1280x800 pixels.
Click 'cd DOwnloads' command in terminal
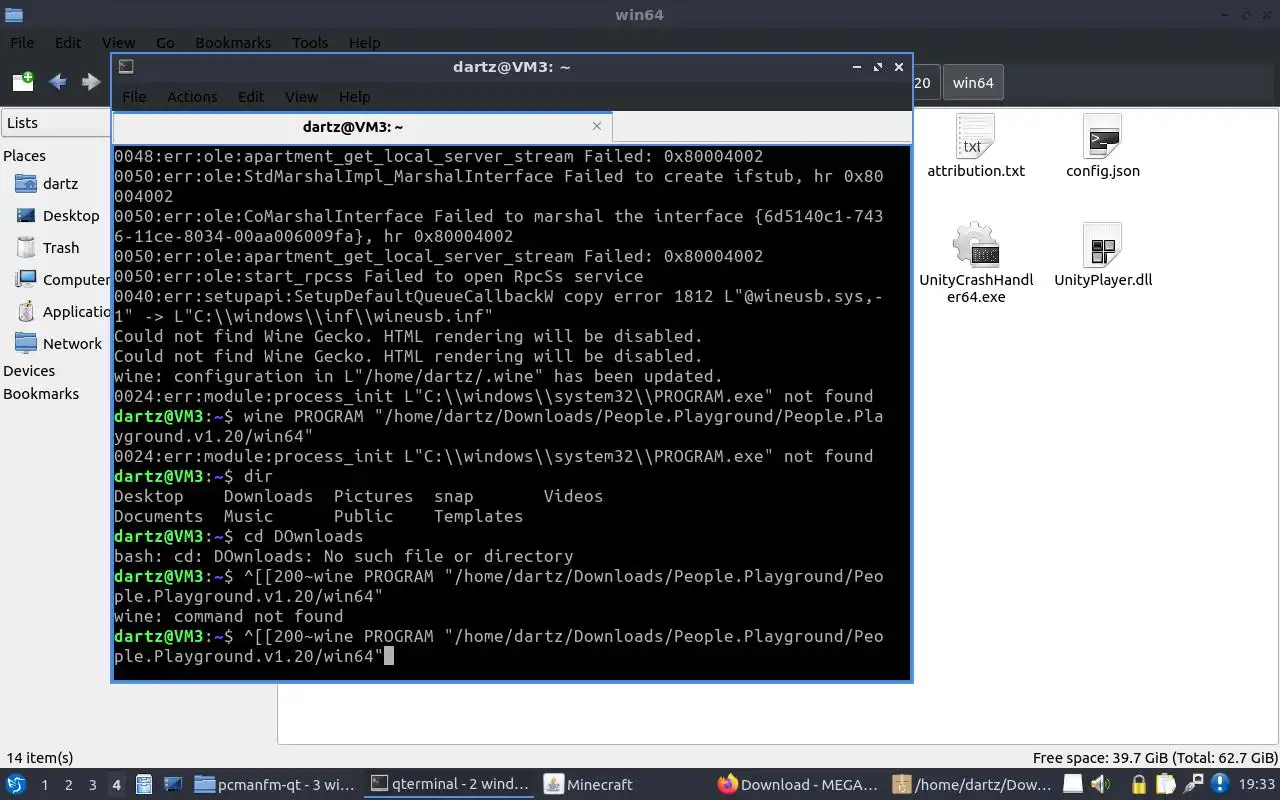click(x=304, y=537)
